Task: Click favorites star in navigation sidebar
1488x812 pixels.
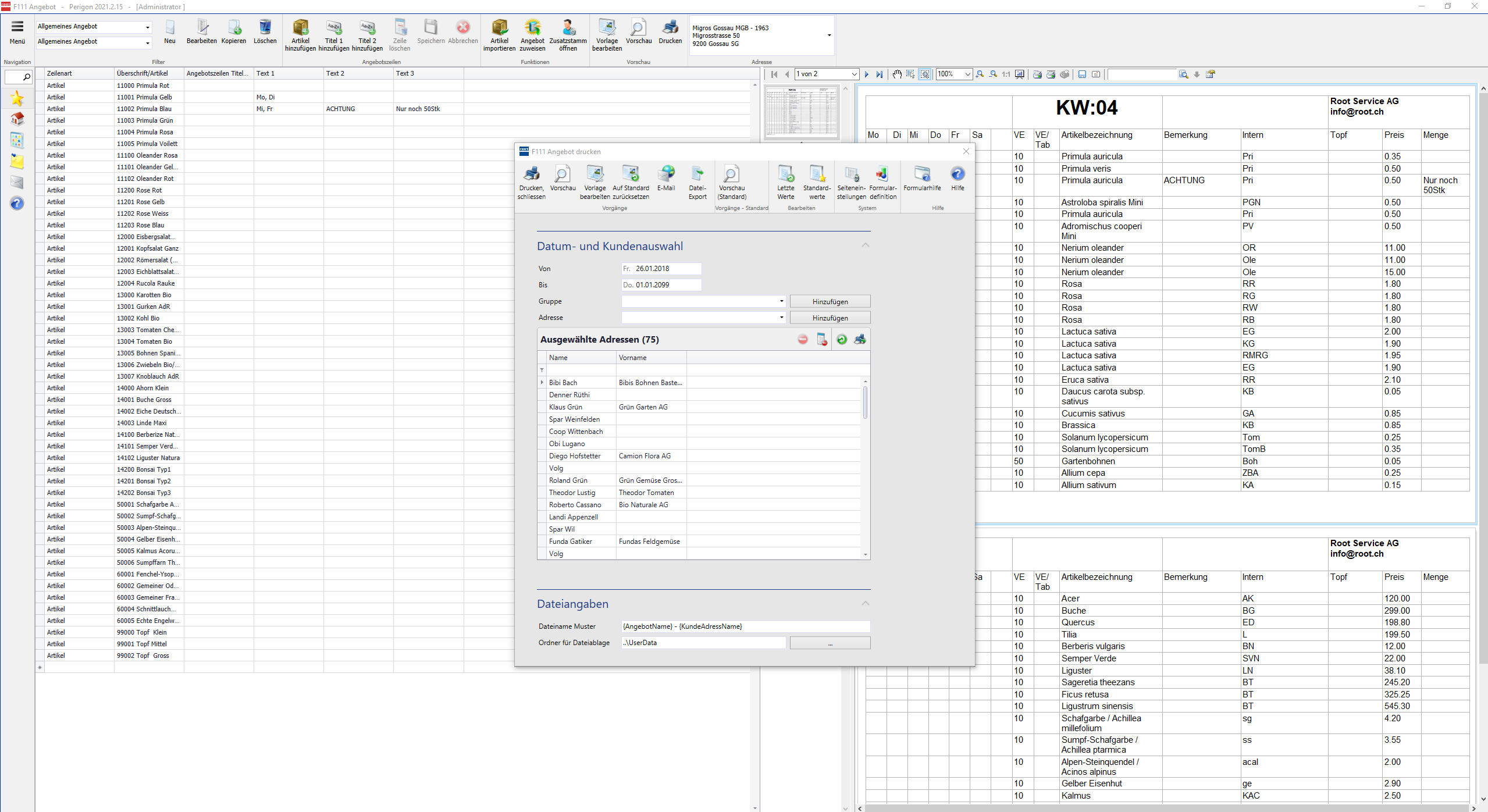Action: point(17,98)
